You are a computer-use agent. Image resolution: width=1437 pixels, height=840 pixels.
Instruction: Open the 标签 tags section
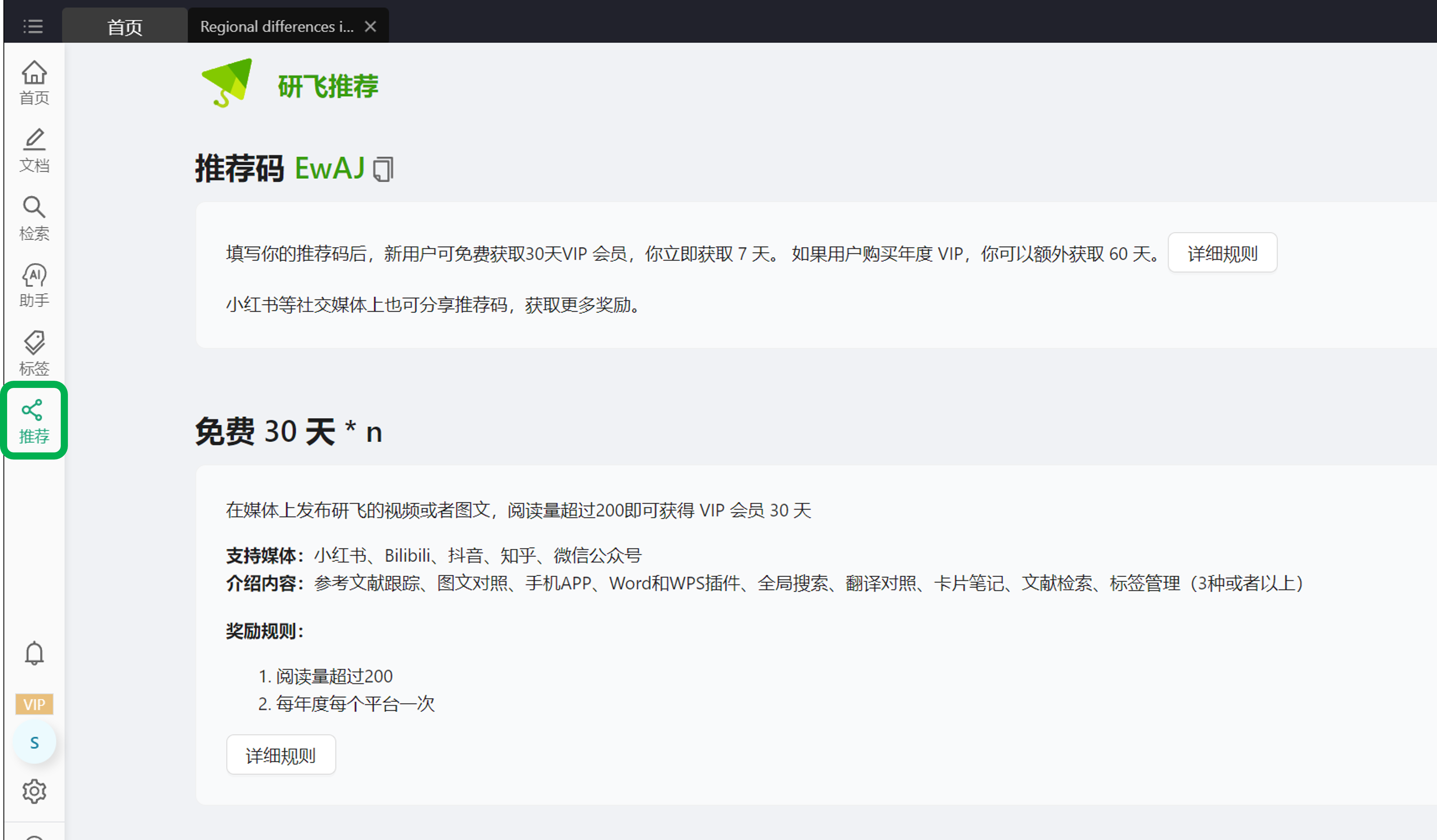[34, 353]
